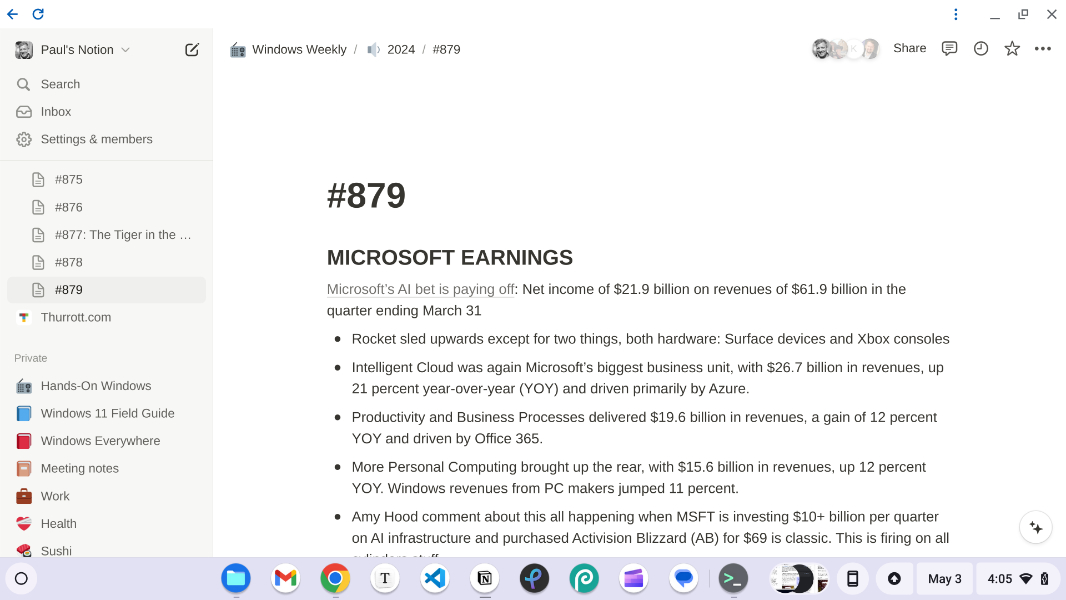This screenshot has width=1066, height=600.
Task: Open Windows 11 Field Guide page
Action: coord(106,413)
